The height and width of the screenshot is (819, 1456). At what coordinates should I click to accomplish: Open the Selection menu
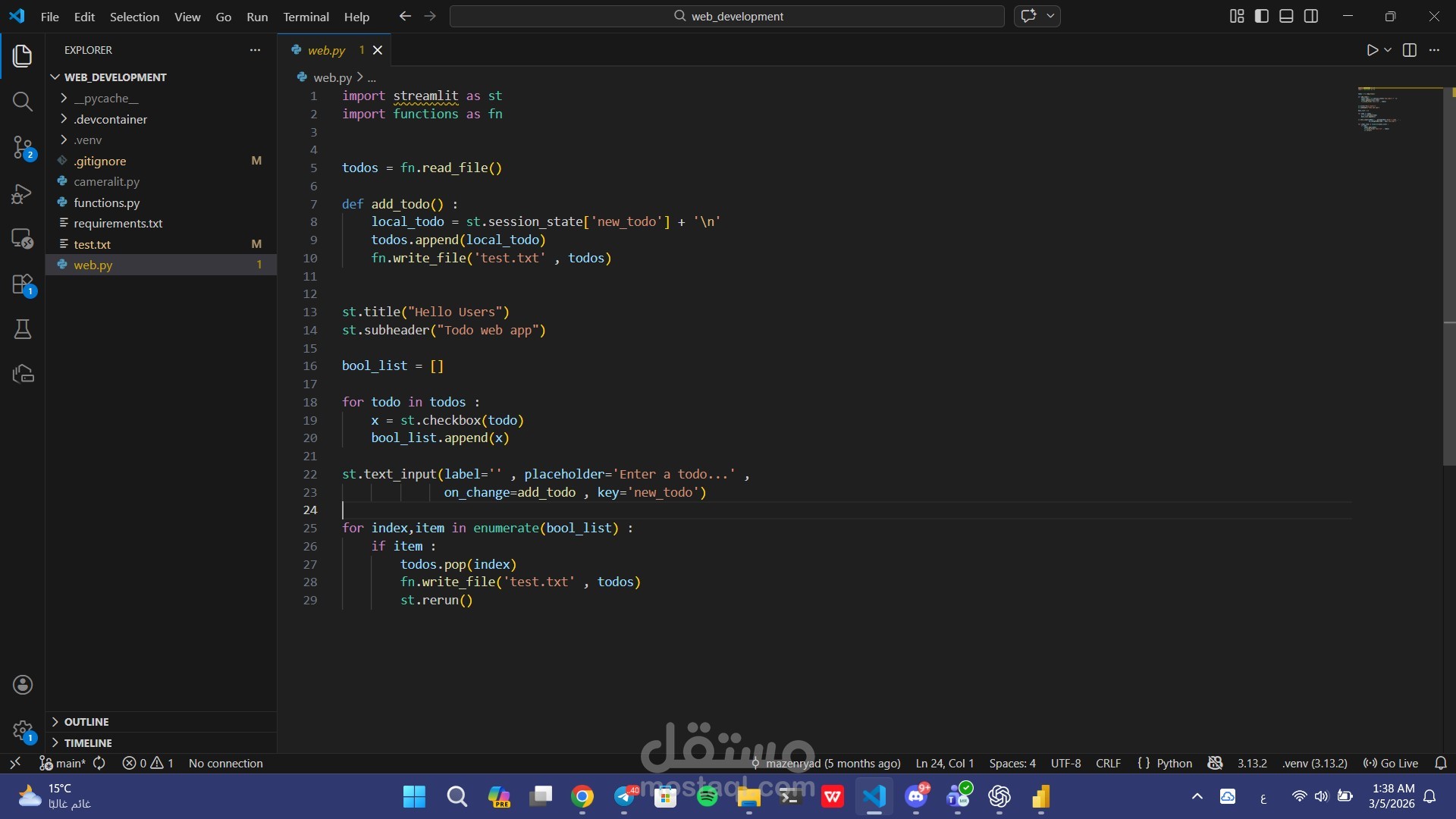134,17
